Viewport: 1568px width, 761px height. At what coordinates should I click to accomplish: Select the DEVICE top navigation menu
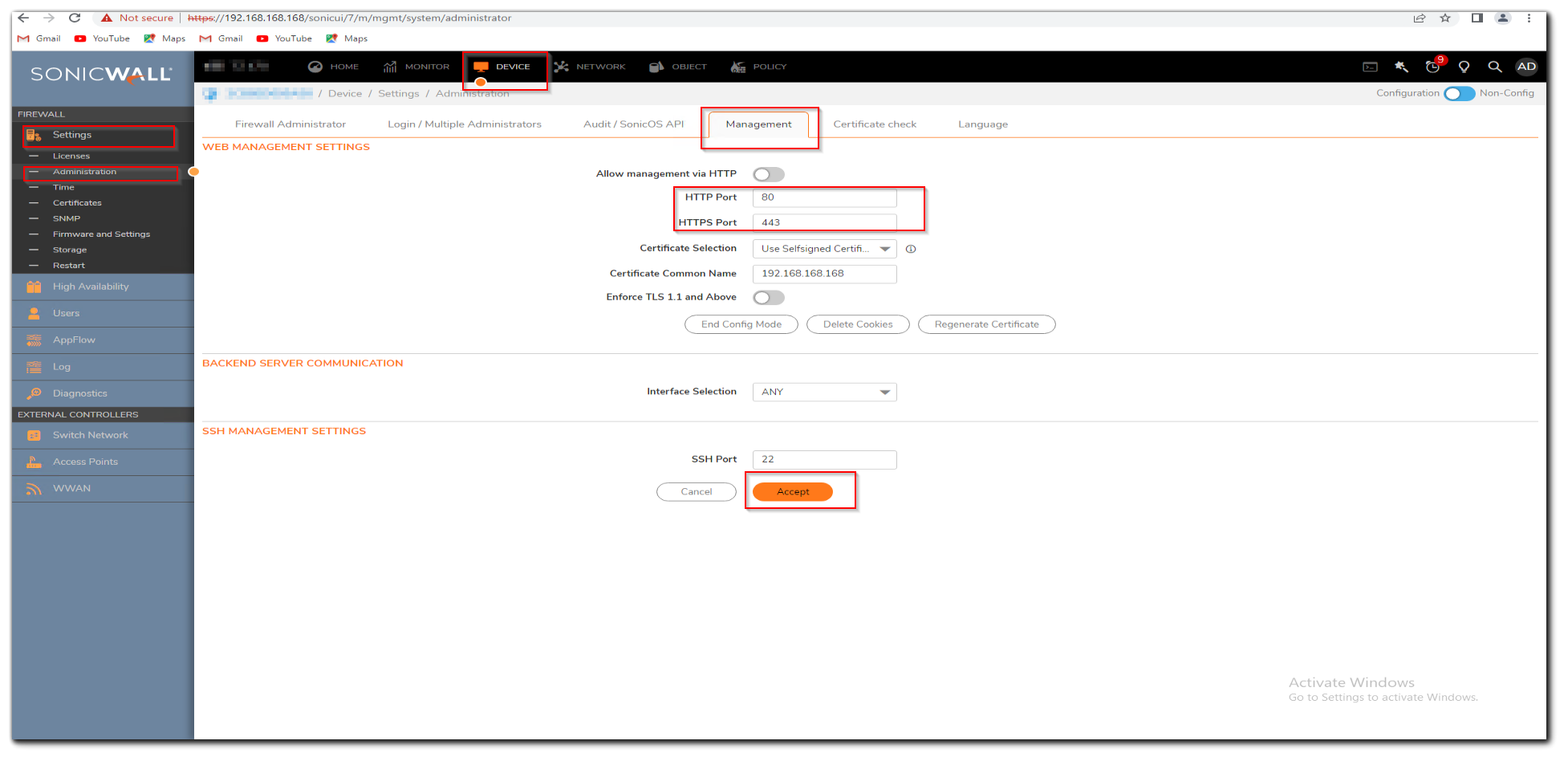[502, 67]
